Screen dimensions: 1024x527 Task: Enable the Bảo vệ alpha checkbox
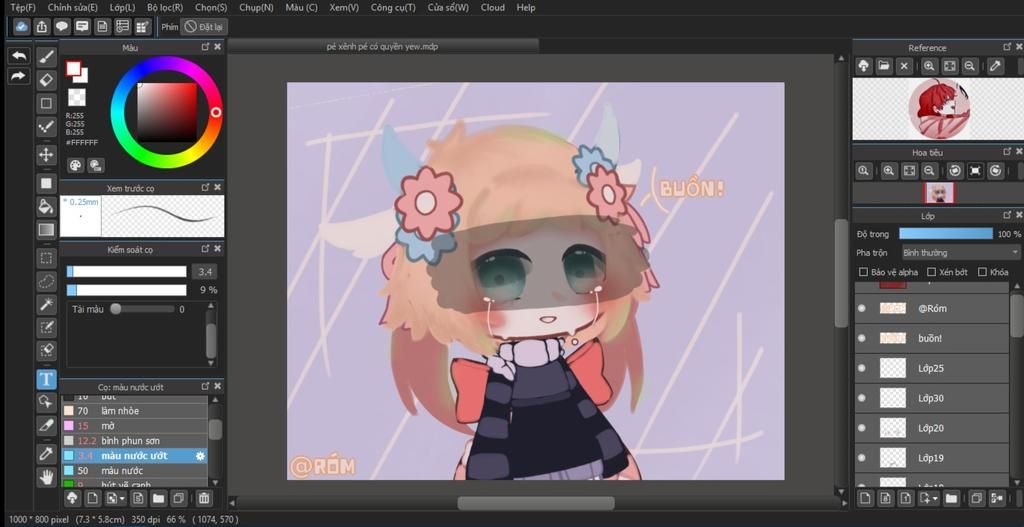(863, 272)
